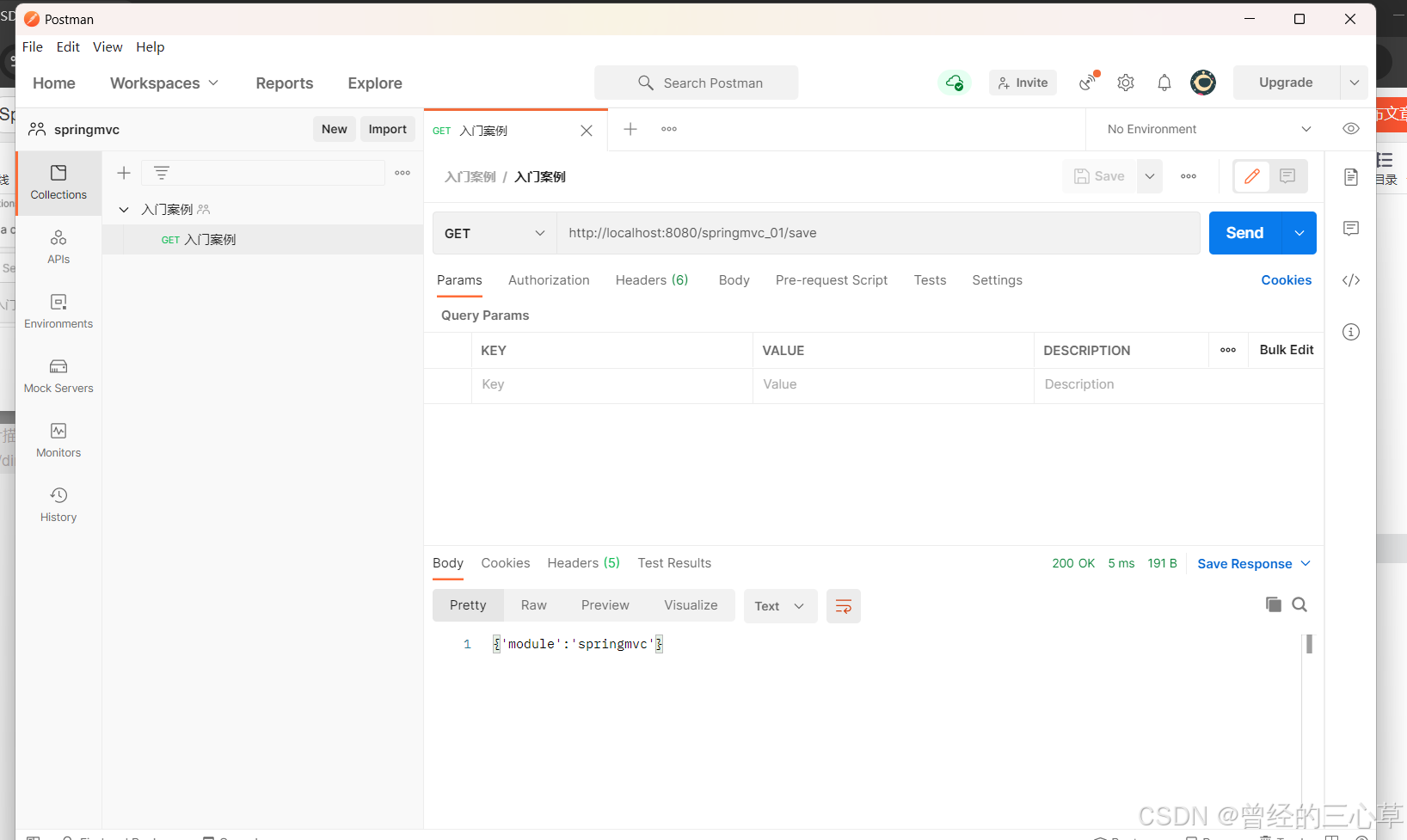Open the settings gear icon
Screen dimensions: 1407x840
[x=1126, y=83]
